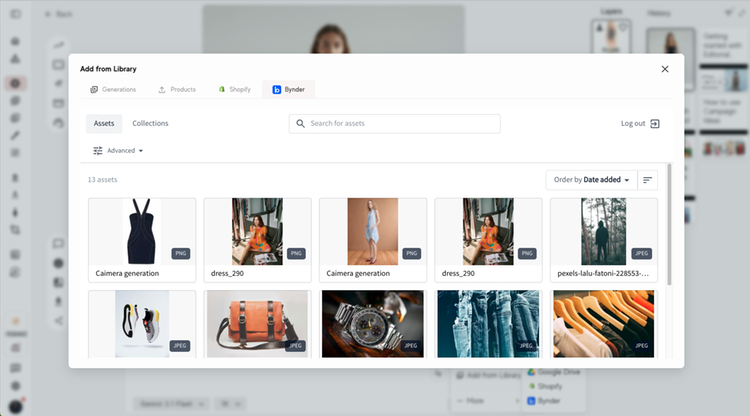
Task: Select the sneakers JPEG asset
Action: [142, 324]
